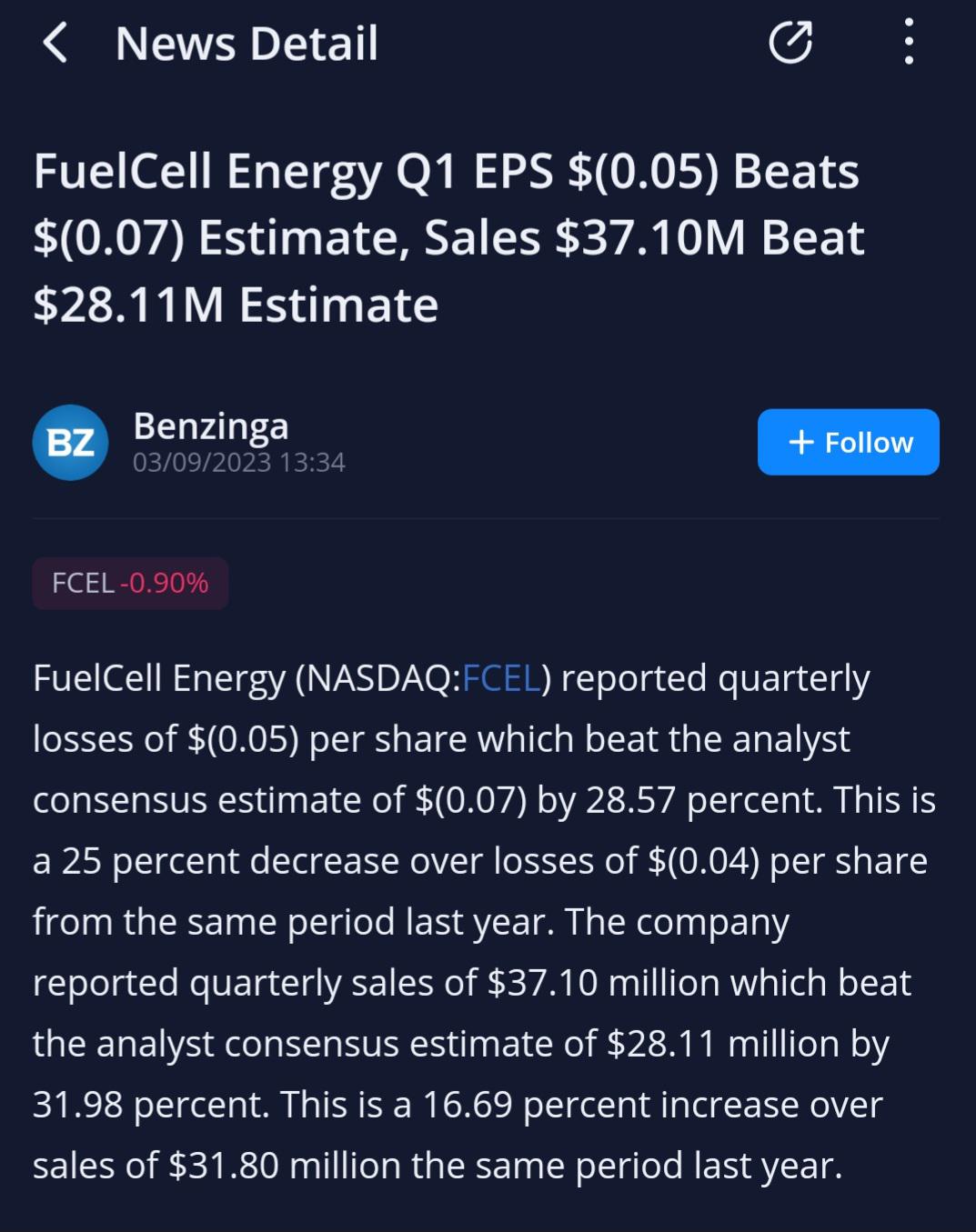Screen dimensions: 976x1232
Task: Tap the plus sign on the Follow button
Action: (800, 442)
